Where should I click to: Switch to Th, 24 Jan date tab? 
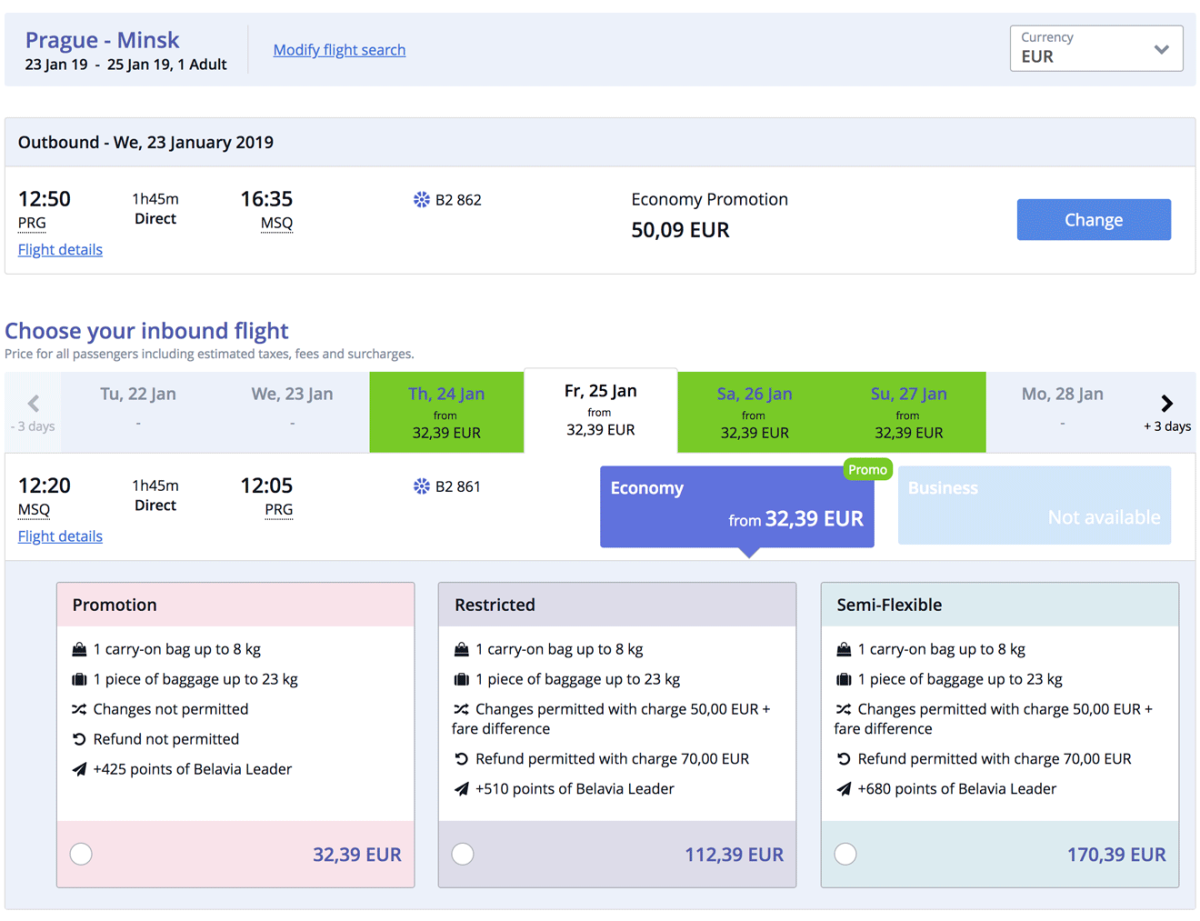coord(446,412)
